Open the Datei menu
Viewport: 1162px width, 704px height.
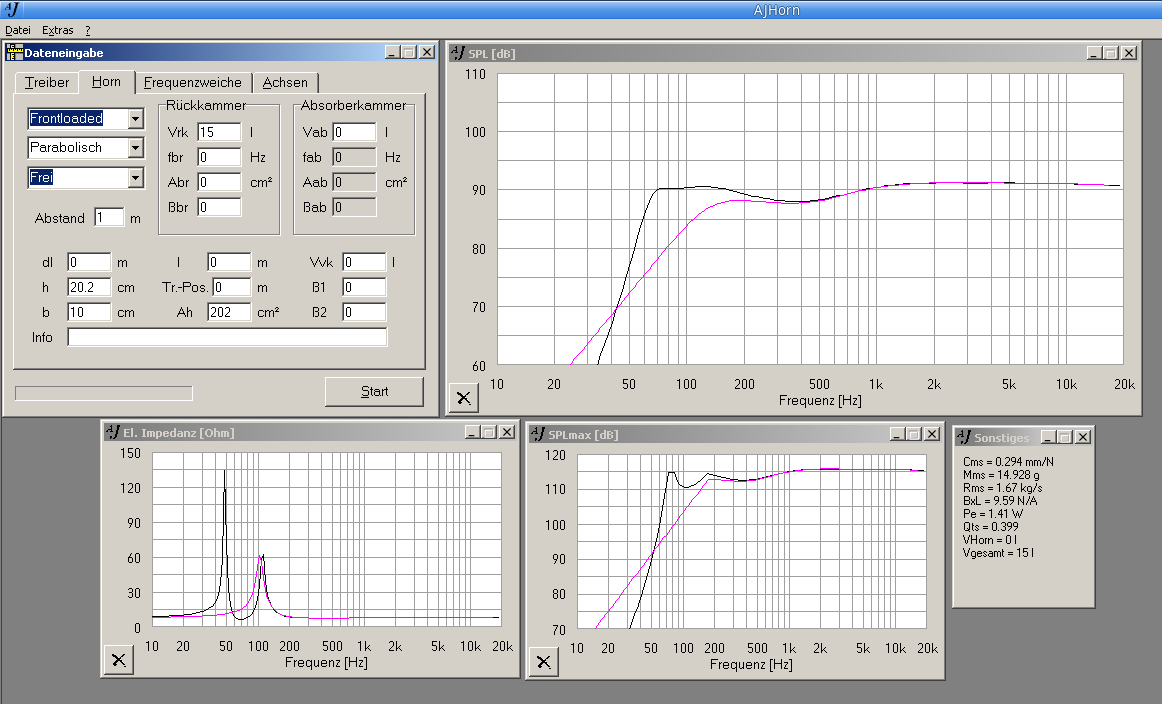click(18, 30)
